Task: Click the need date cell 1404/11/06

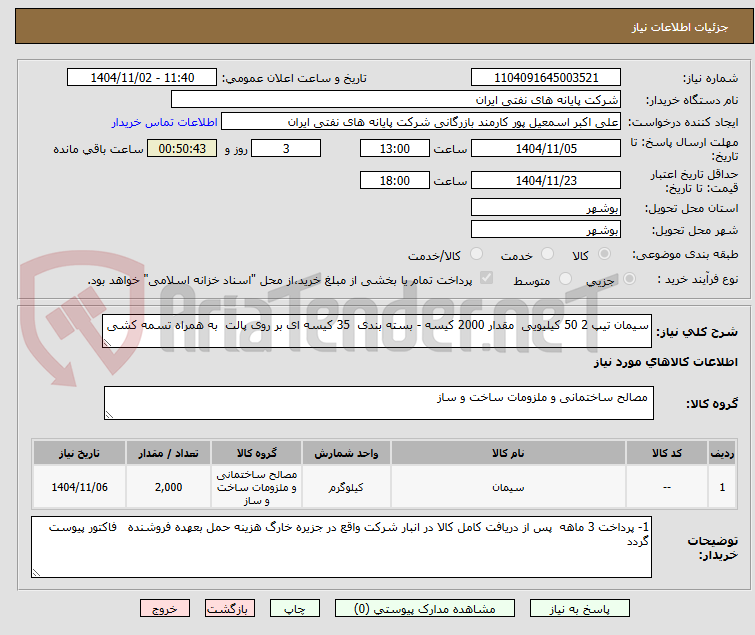Action: (79, 487)
